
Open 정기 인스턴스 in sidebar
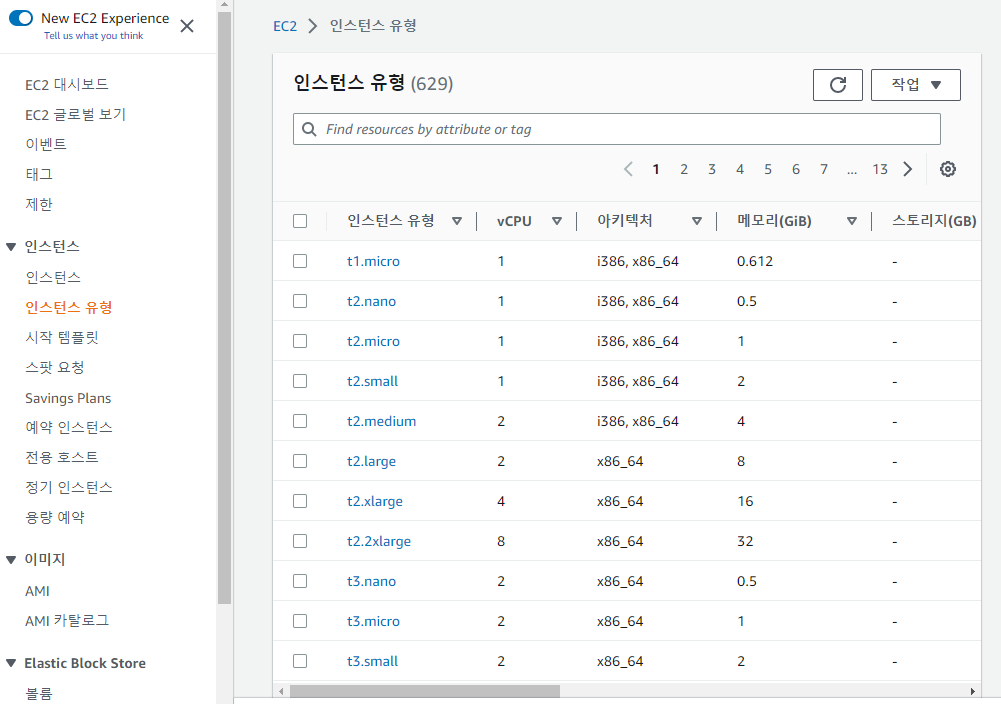[69, 488]
